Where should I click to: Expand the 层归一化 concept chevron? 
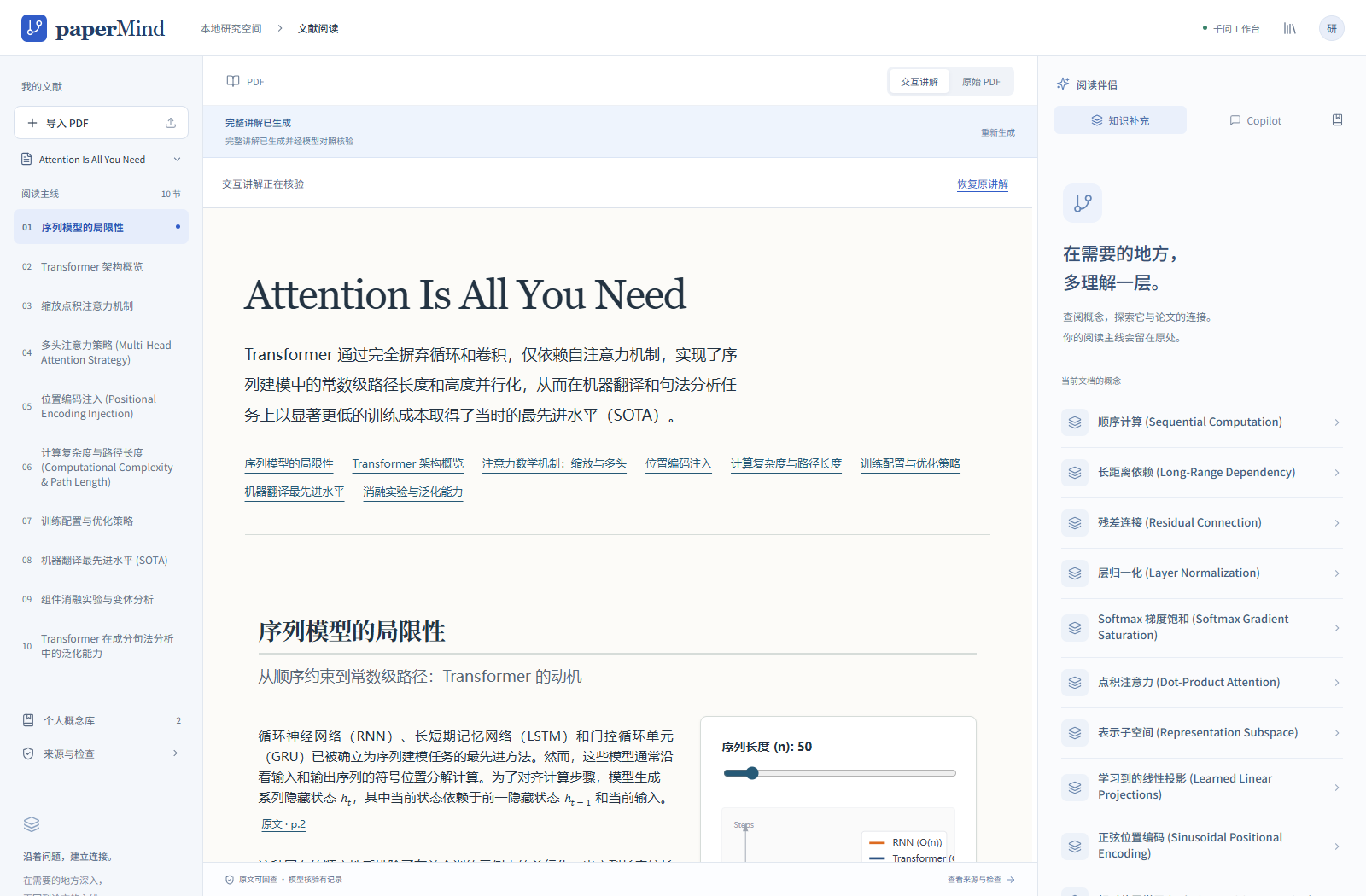[x=1337, y=573]
